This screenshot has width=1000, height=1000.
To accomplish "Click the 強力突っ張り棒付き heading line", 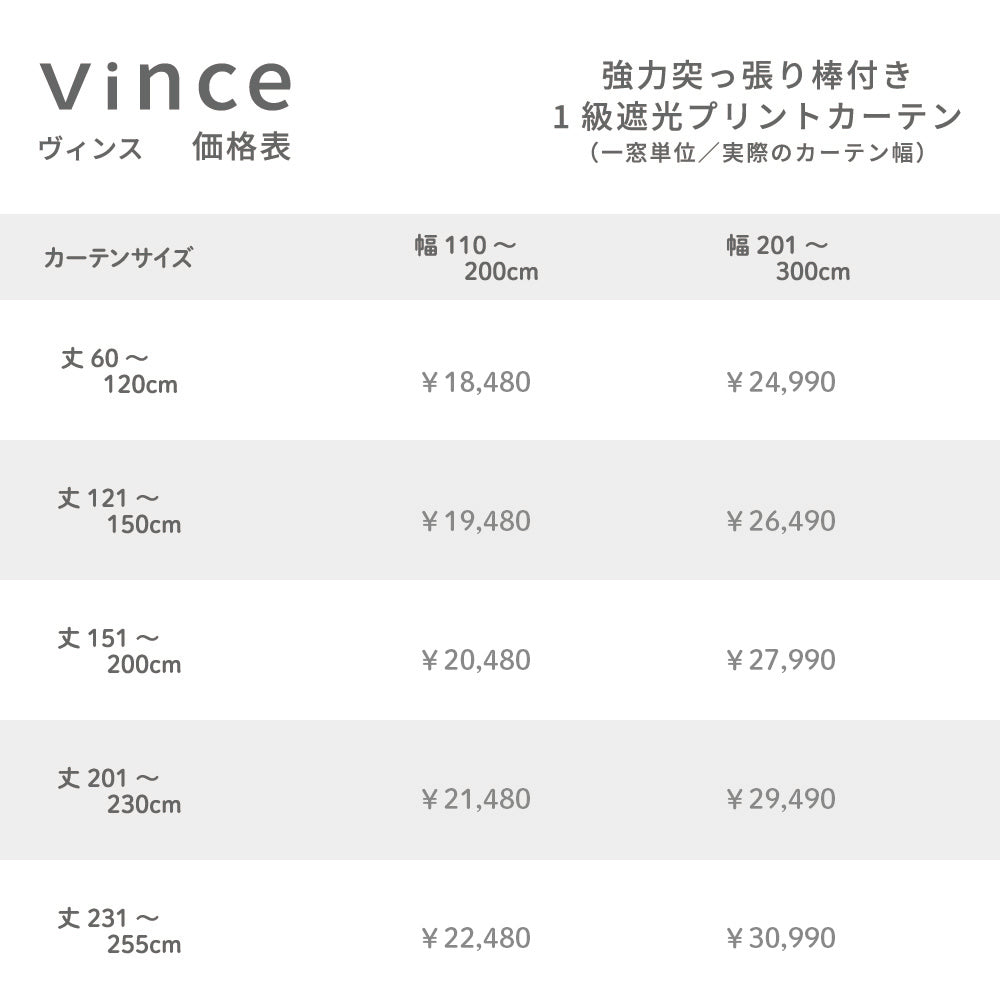I will 757,76.
